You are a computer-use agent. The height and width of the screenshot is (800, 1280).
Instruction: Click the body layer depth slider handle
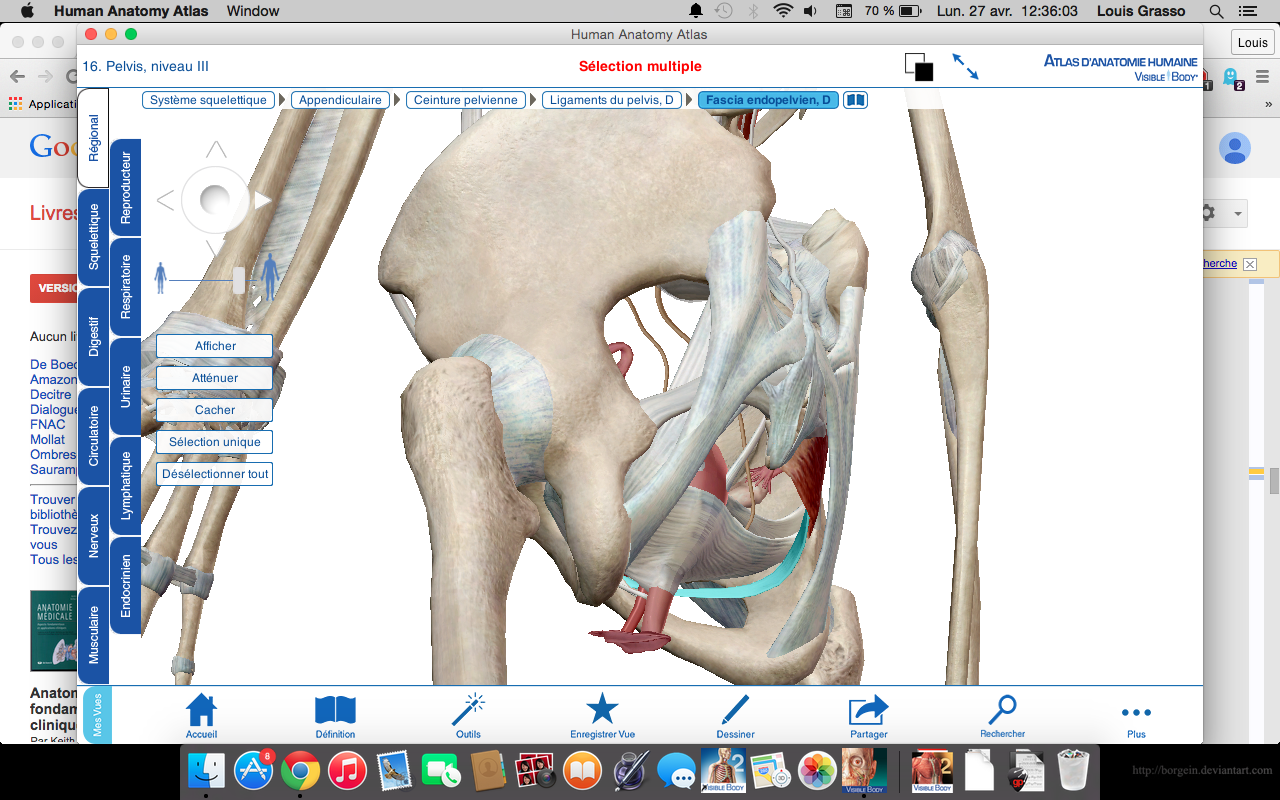pos(239,280)
